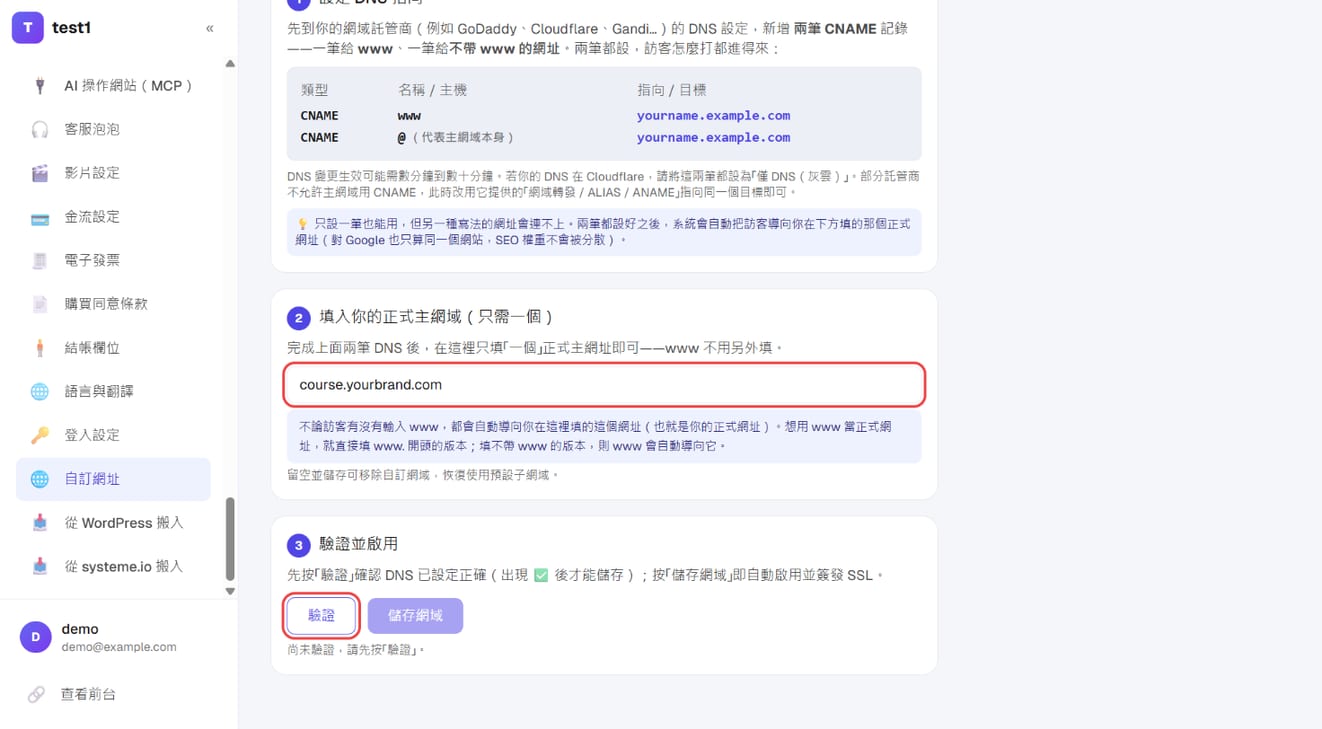Click the 指向 / 目標 column header

[x=671, y=90]
